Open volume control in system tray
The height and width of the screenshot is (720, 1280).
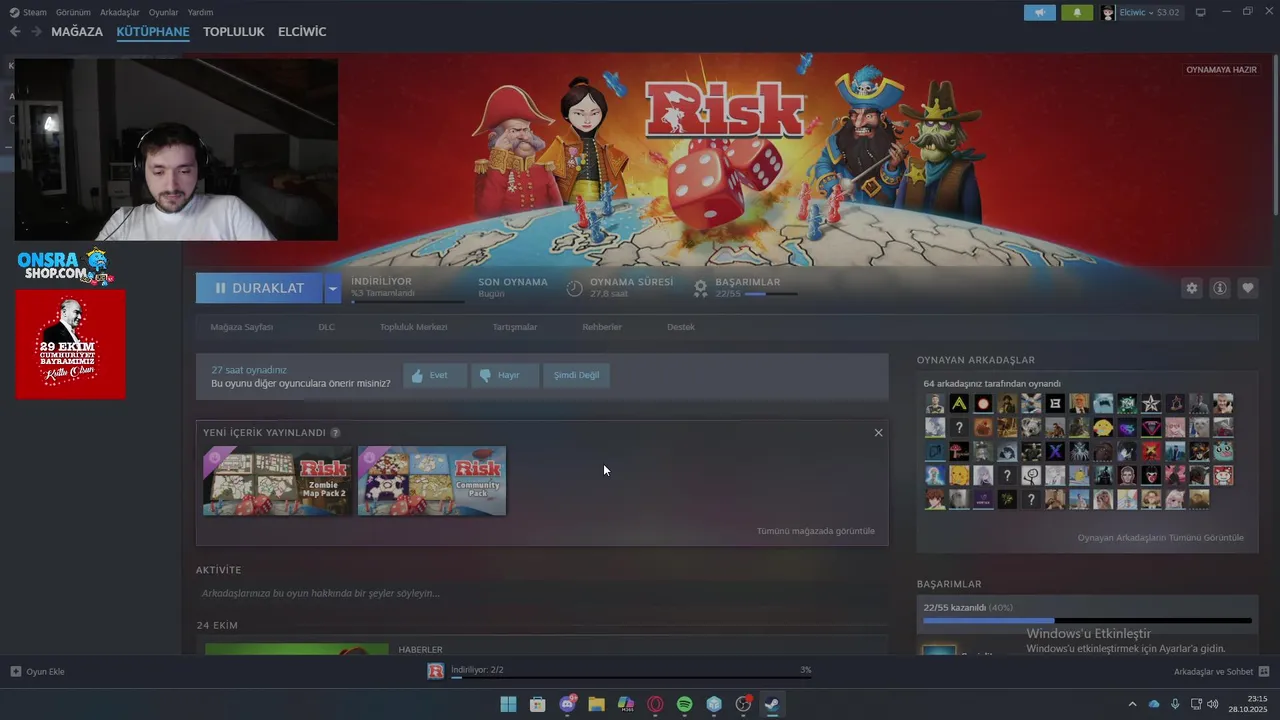coord(1213,704)
